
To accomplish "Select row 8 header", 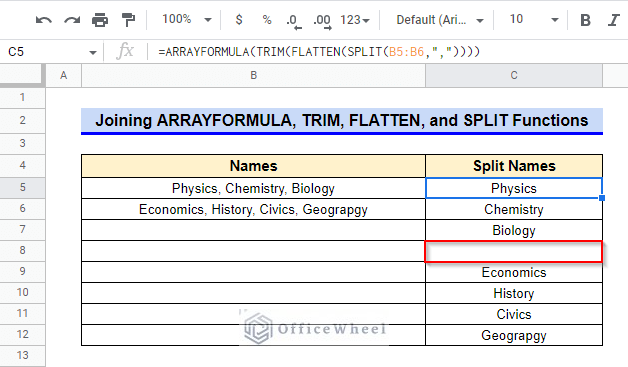I will tap(22, 250).
